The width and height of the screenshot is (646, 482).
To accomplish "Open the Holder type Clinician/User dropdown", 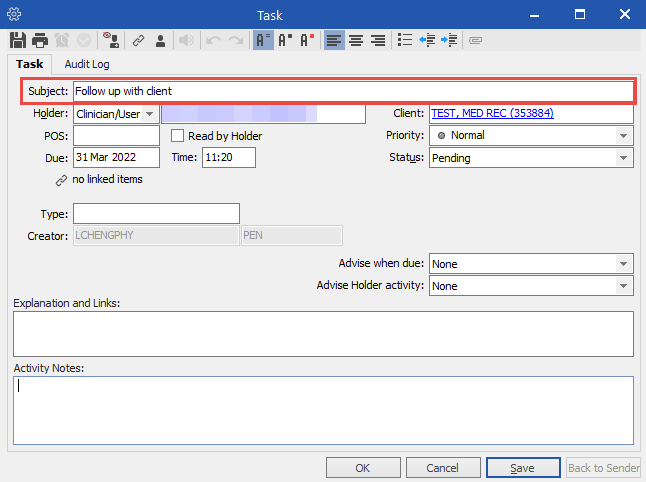I will point(150,114).
